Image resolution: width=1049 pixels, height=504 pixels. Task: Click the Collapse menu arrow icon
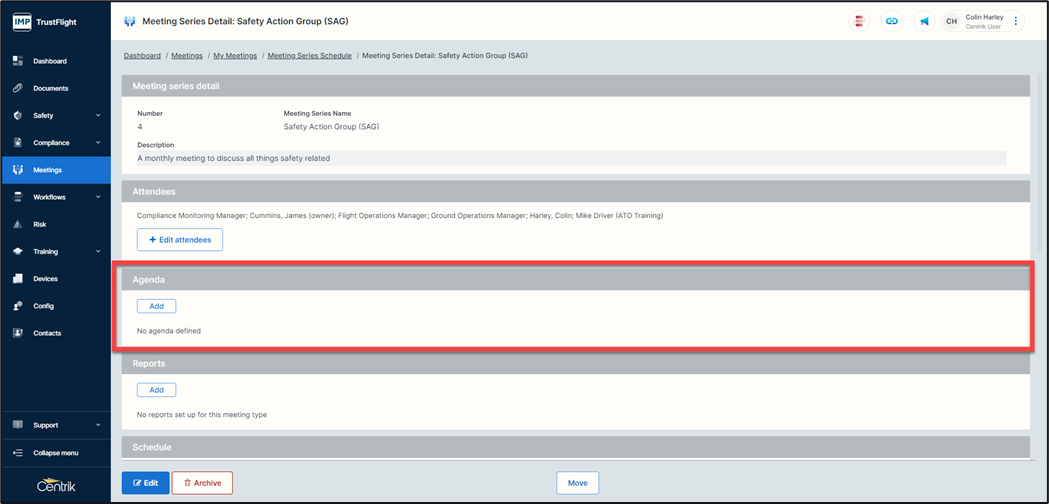[18, 453]
